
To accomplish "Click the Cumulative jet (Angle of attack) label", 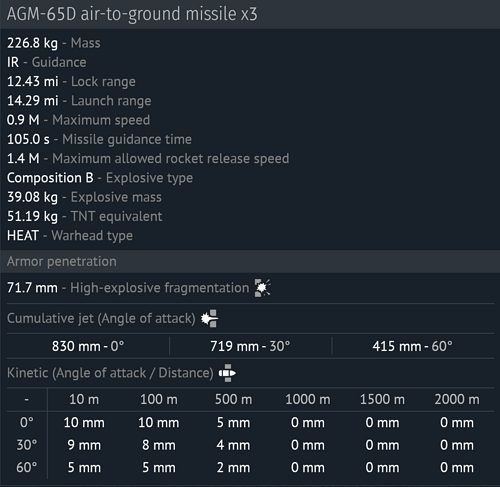I will [x=101, y=318].
